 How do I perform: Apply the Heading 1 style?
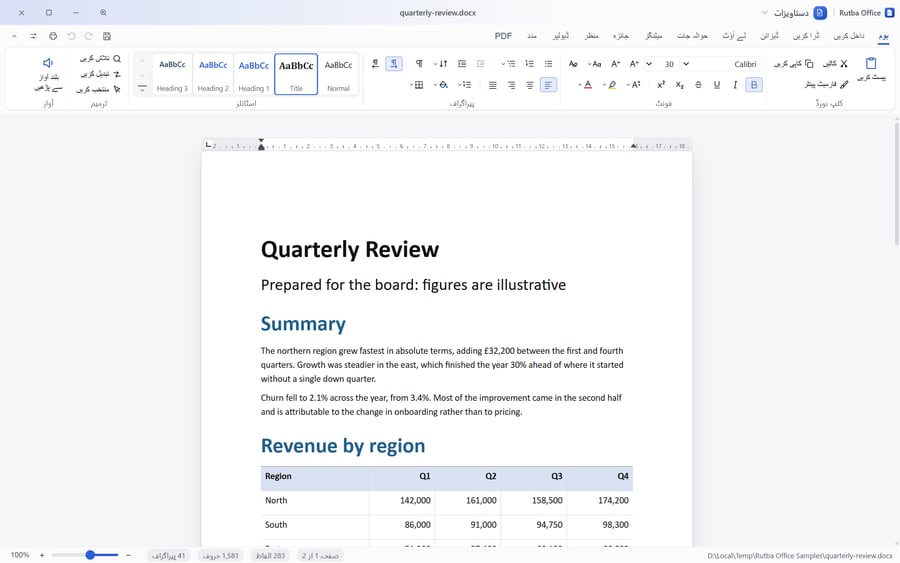254,74
